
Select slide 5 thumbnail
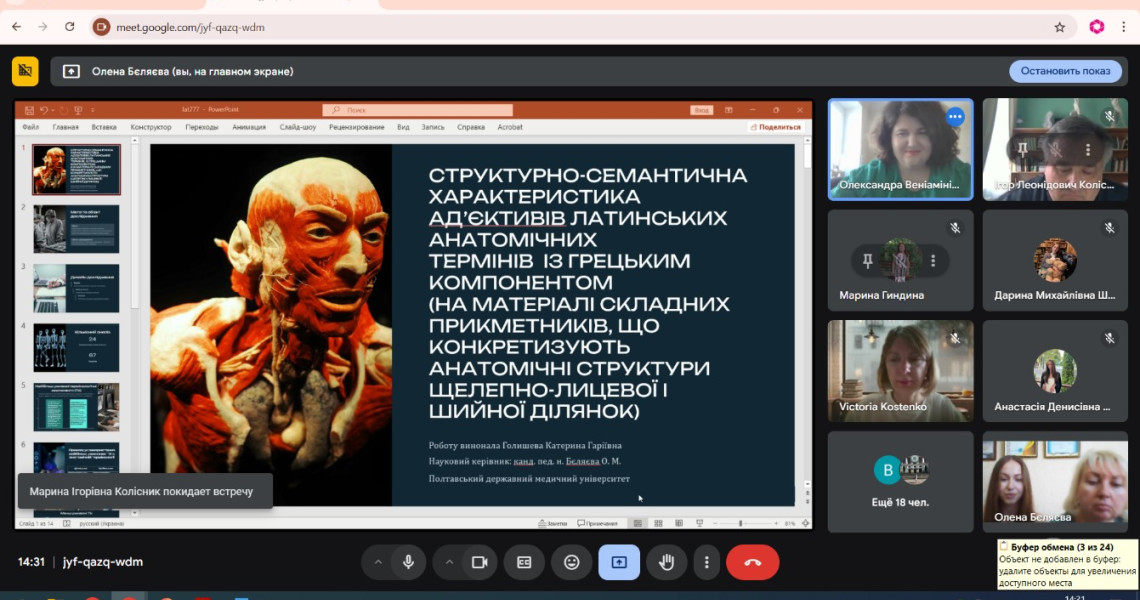(x=76, y=407)
